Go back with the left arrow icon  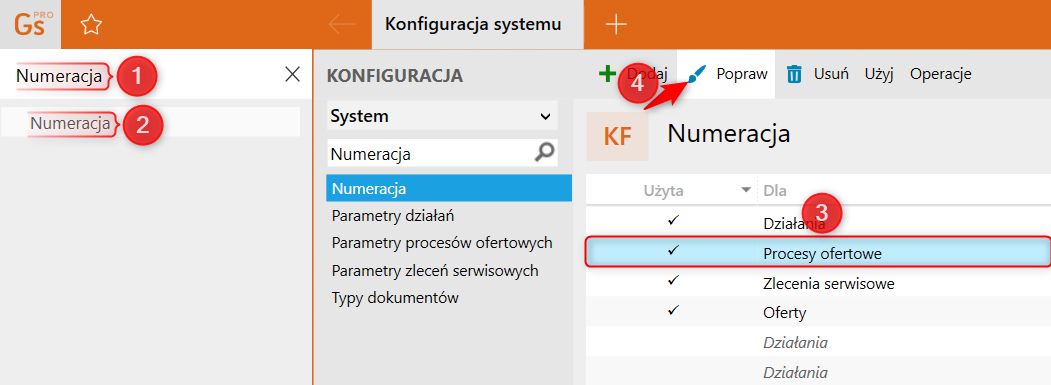(343, 25)
